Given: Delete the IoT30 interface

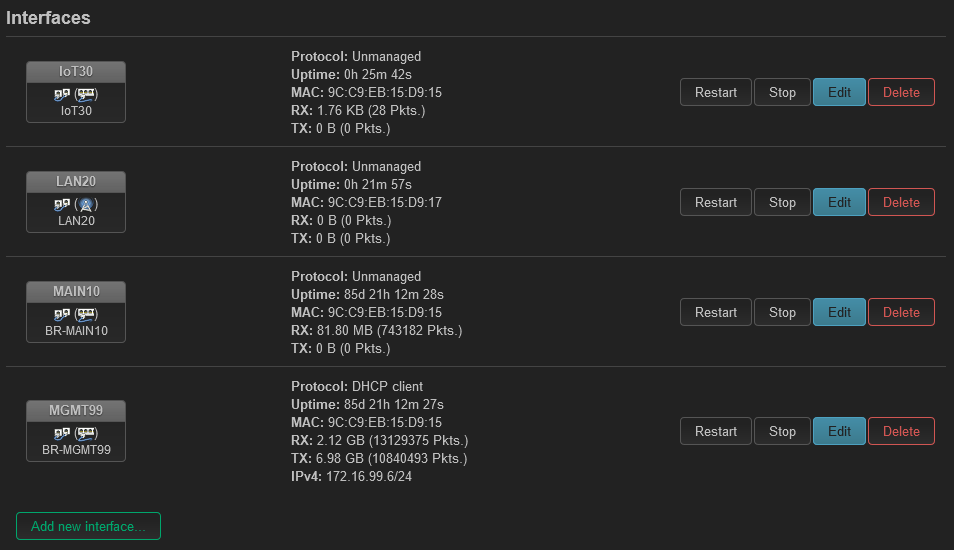Looking at the screenshot, I should coord(901,92).
